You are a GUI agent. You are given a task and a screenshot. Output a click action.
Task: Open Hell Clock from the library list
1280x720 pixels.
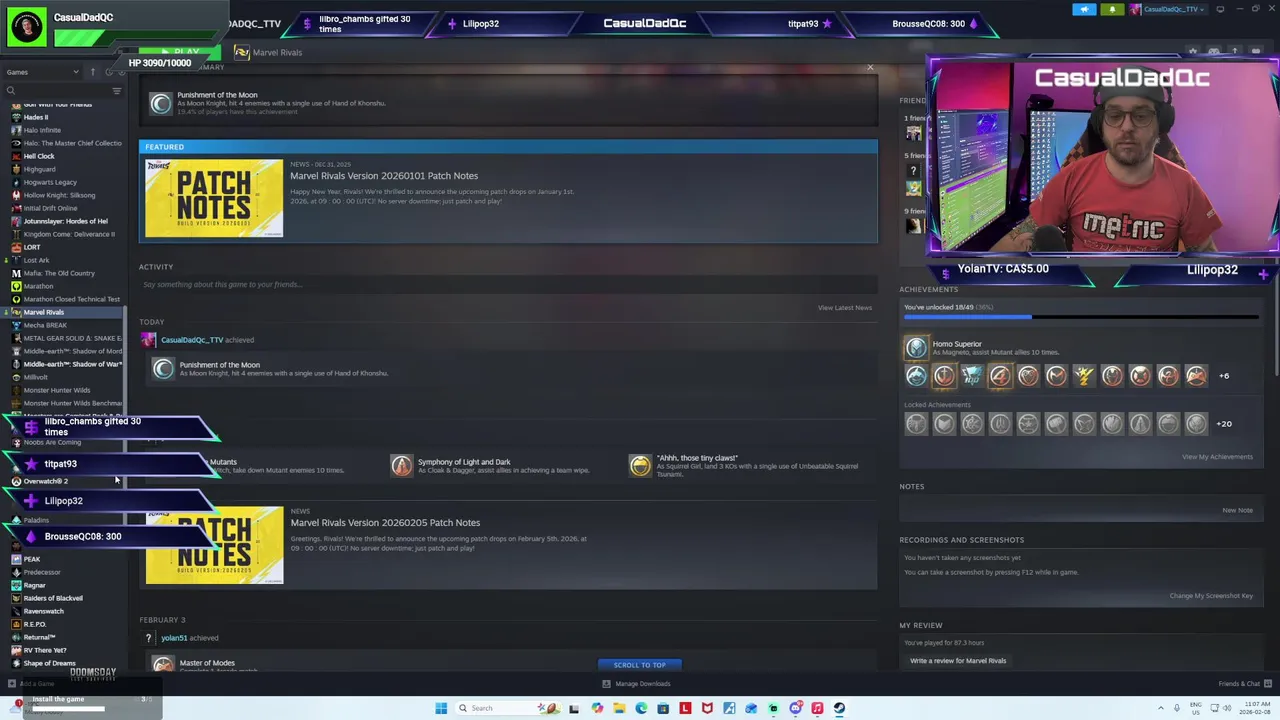click(39, 156)
